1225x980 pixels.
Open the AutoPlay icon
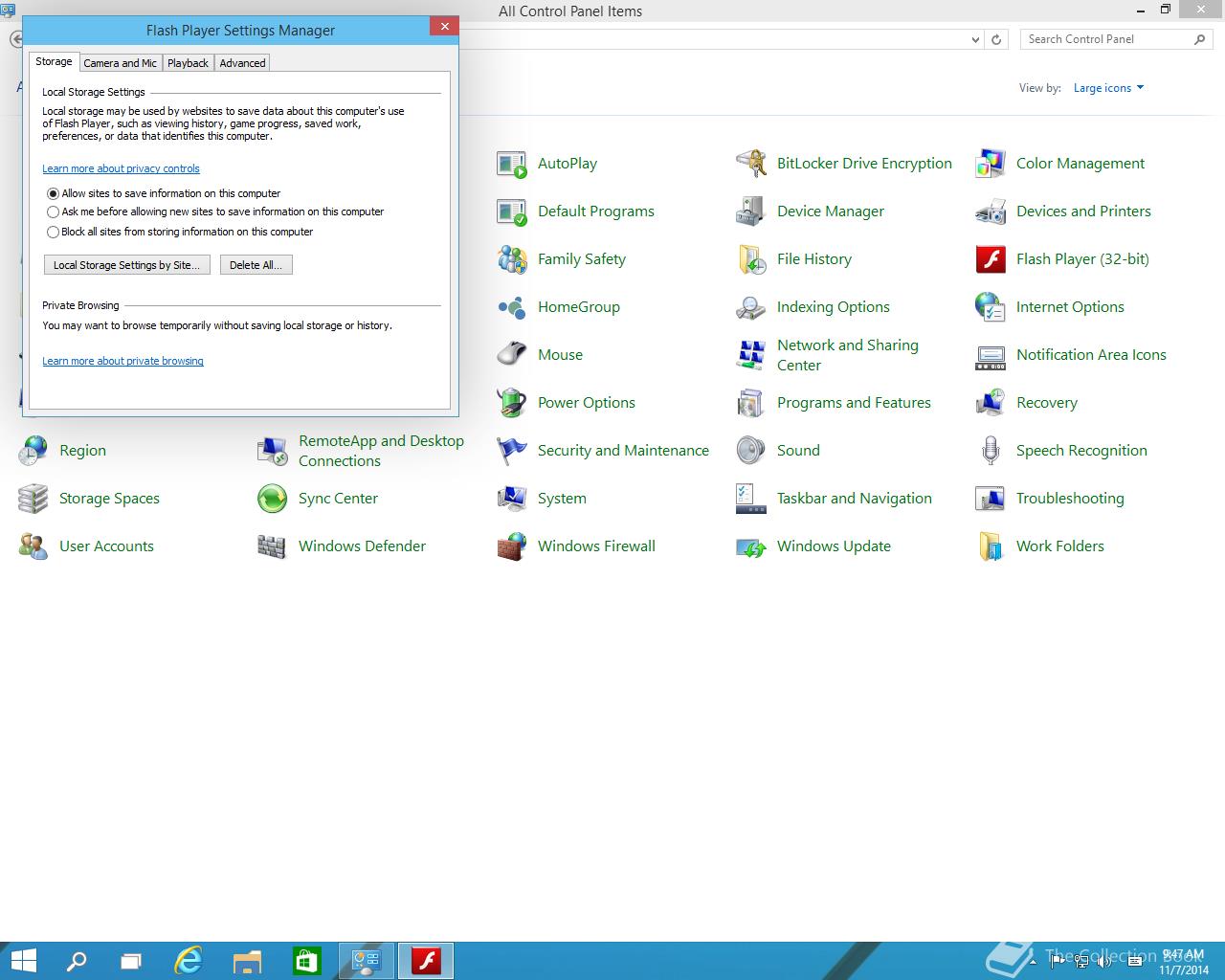[x=512, y=164]
